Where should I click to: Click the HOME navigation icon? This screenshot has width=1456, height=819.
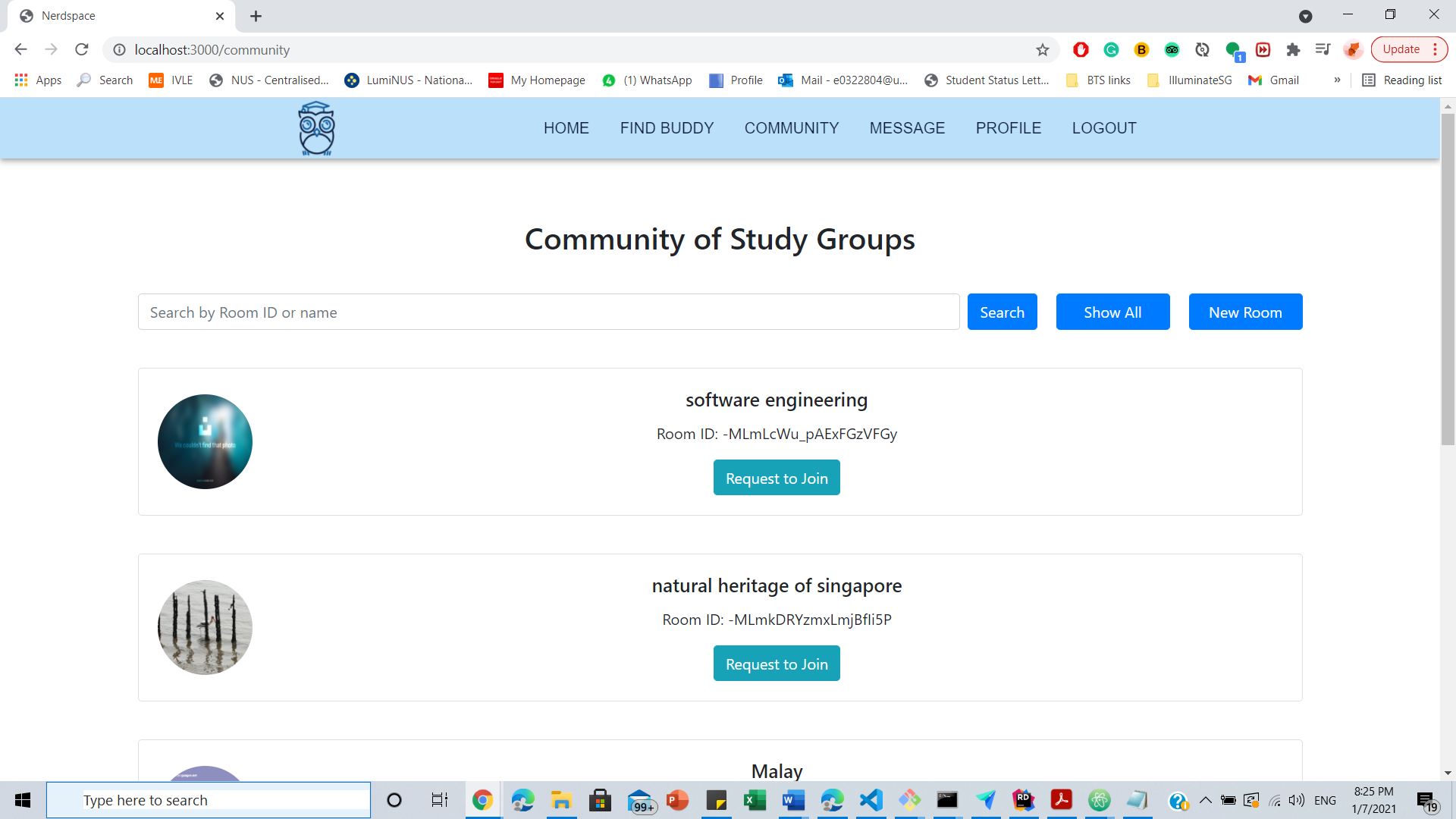click(566, 127)
